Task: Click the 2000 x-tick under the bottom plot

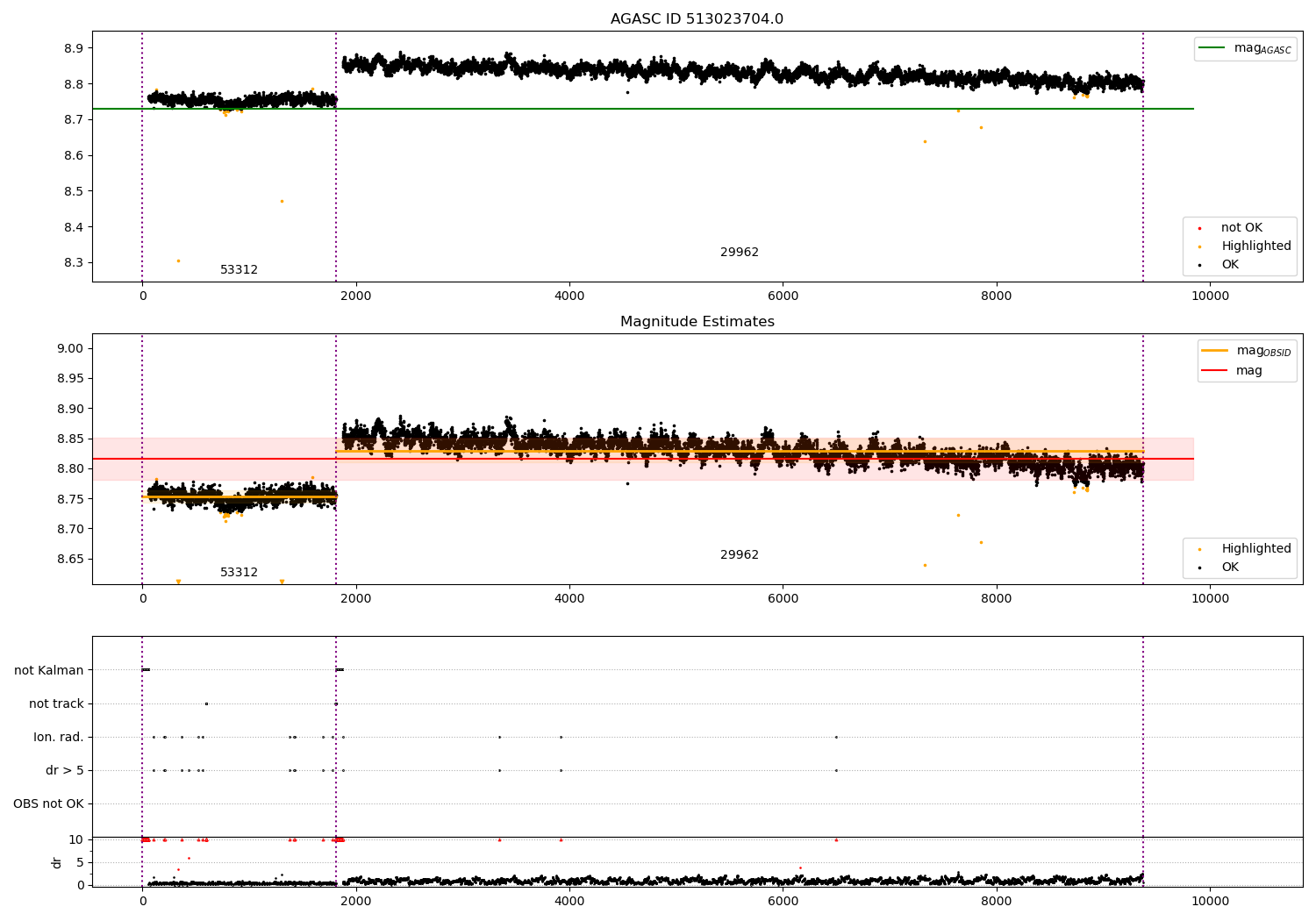Action: pyautogui.click(x=355, y=902)
